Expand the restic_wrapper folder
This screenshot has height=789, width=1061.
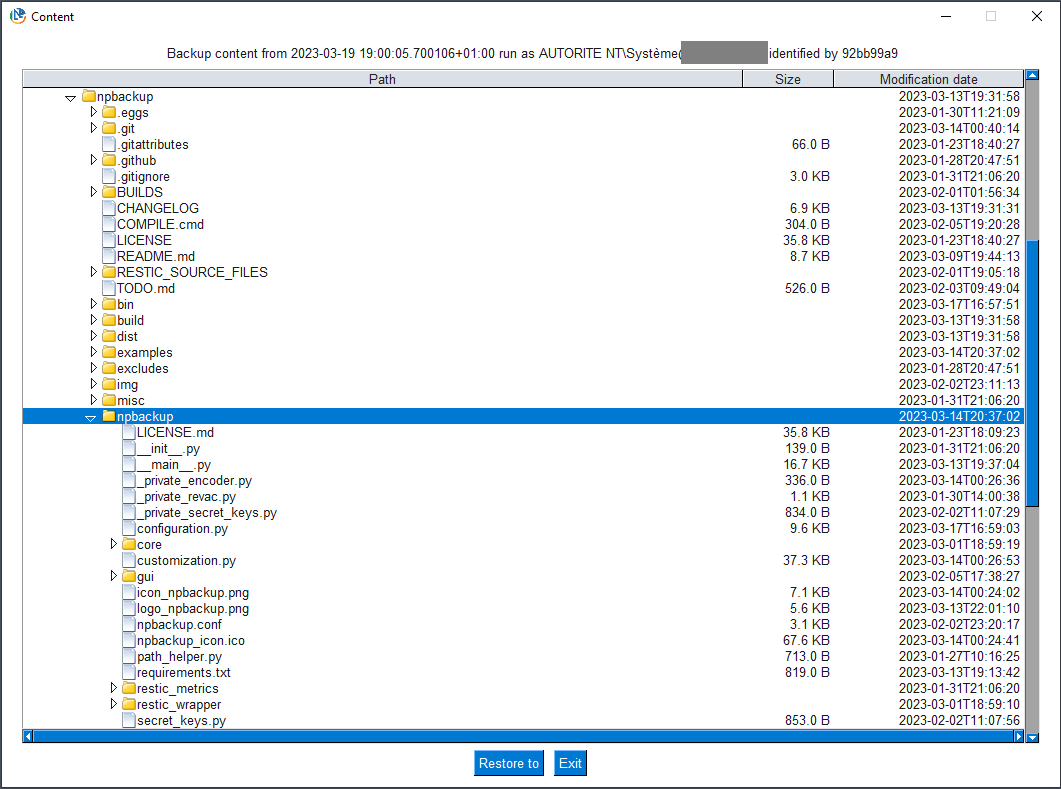[x=114, y=704]
